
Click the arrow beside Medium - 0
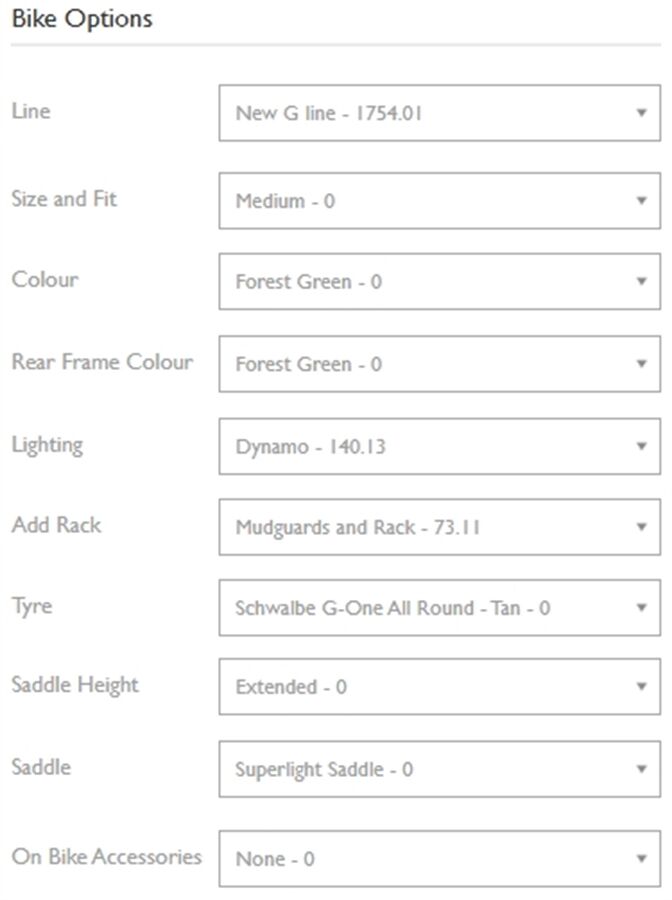(x=642, y=201)
